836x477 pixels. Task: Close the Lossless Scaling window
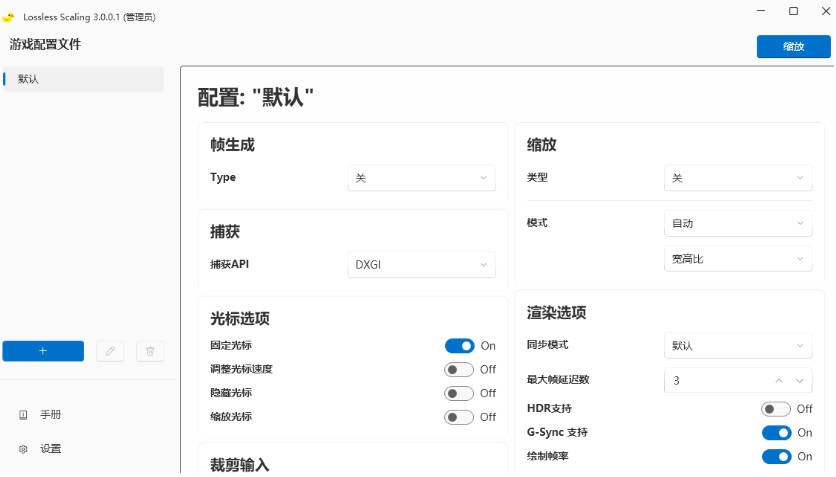click(x=825, y=11)
